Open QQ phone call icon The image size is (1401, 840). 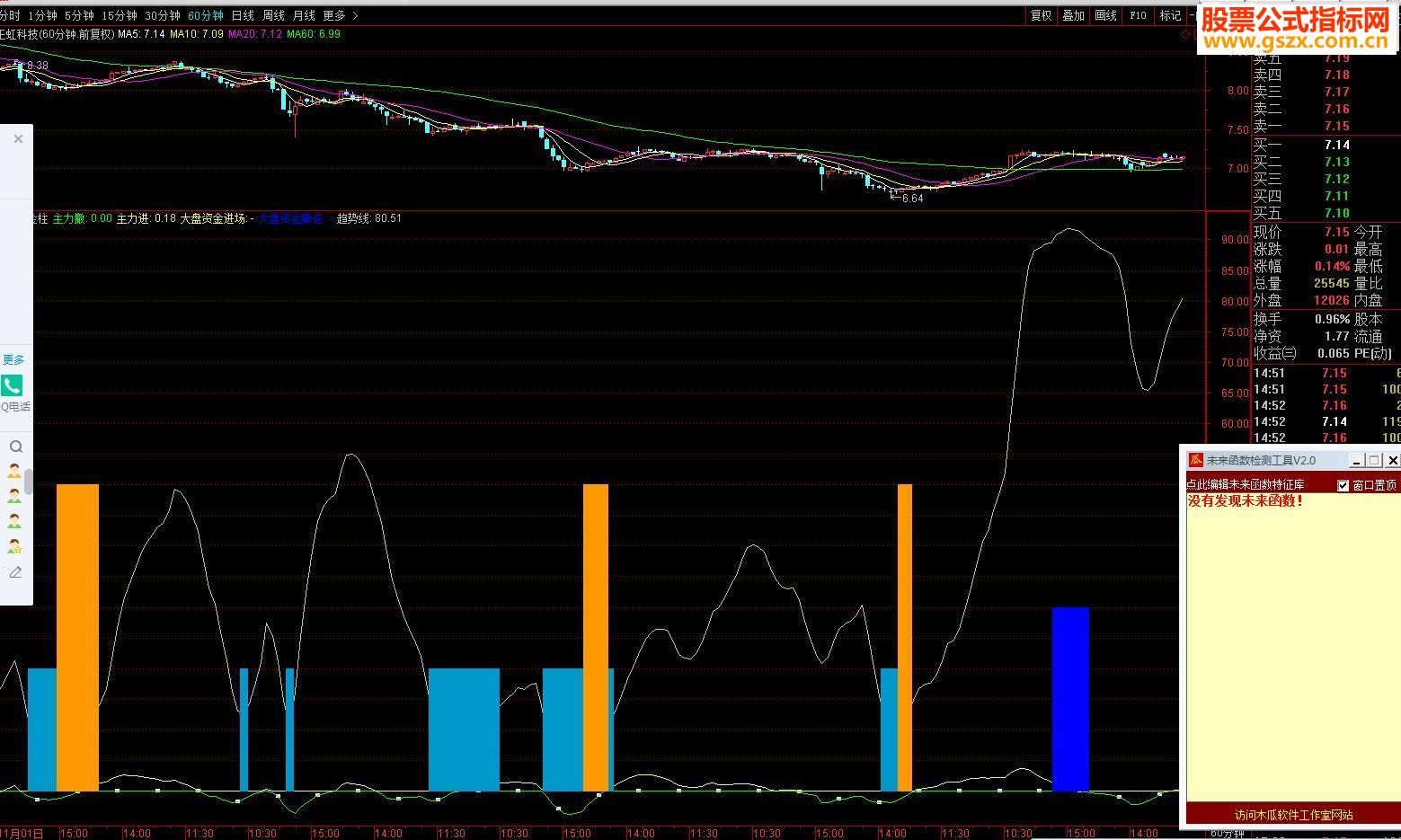[x=12, y=386]
